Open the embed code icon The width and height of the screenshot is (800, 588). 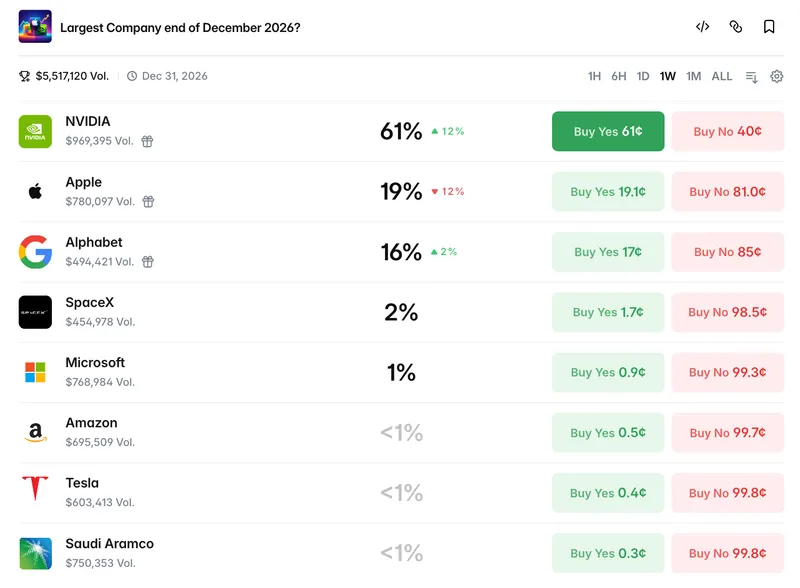pos(703,27)
